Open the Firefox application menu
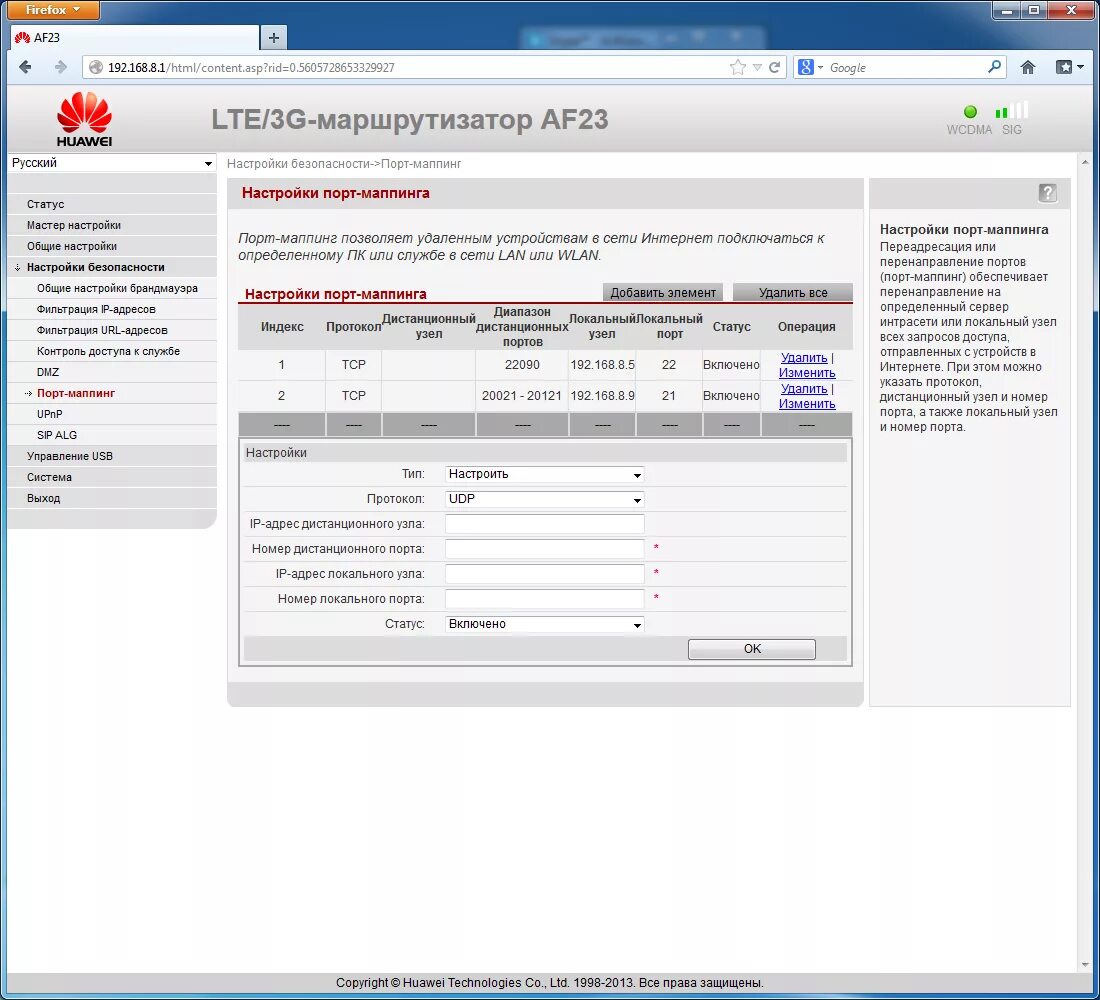Screen dimensions: 1100x1000 (53, 10)
